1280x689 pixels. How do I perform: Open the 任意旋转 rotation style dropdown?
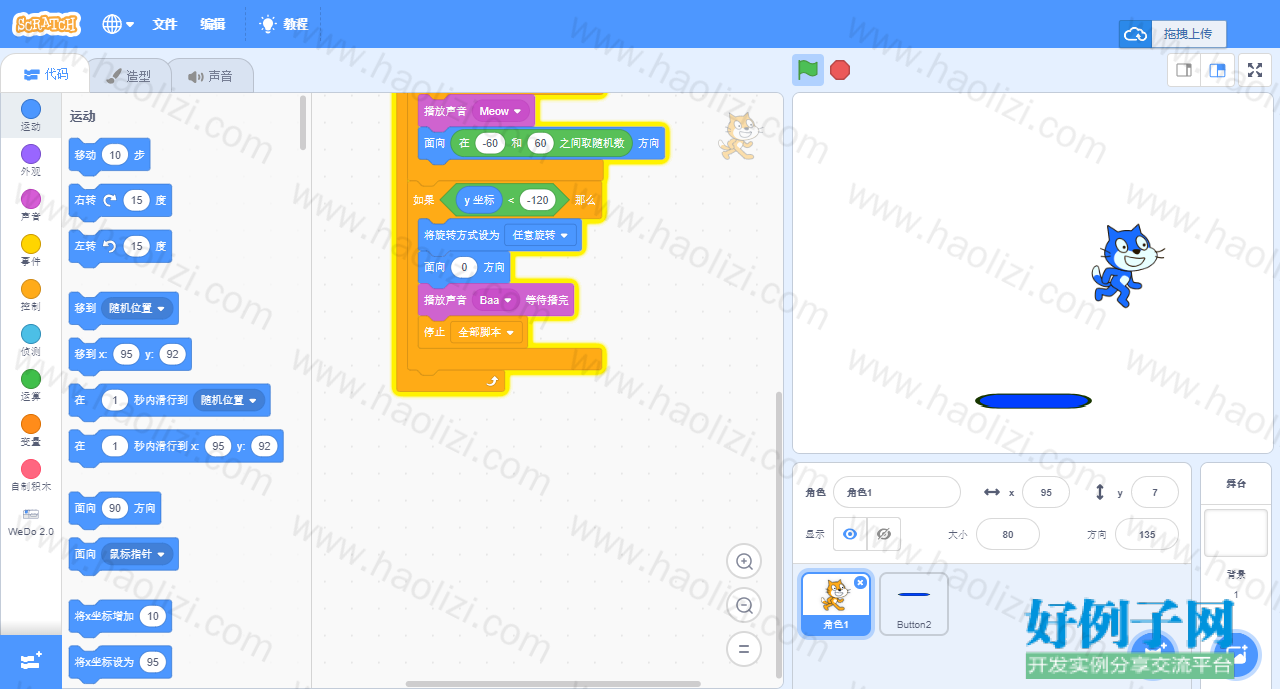(x=541, y=236)
